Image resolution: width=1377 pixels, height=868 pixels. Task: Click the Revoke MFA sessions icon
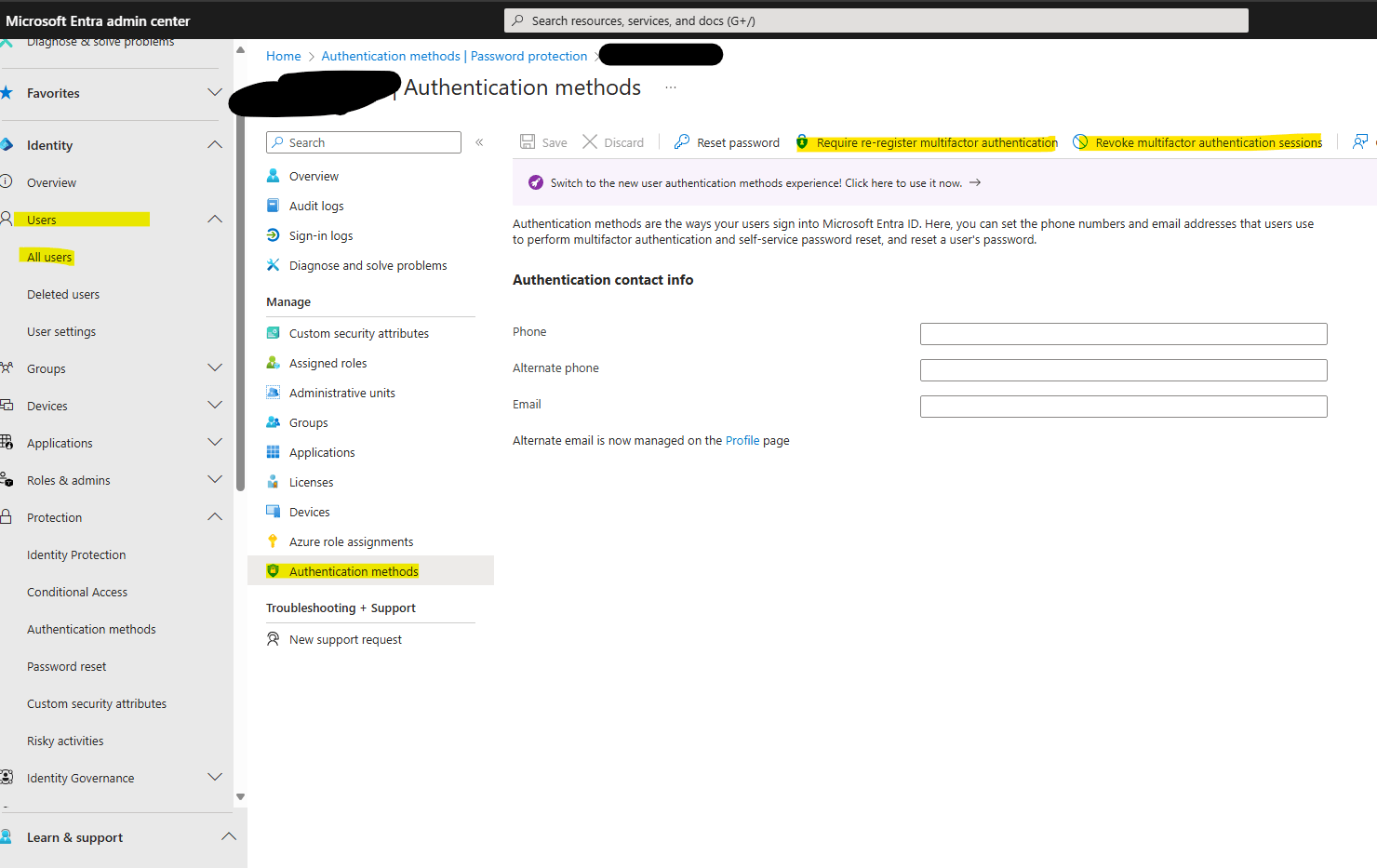pos(1080,142)
